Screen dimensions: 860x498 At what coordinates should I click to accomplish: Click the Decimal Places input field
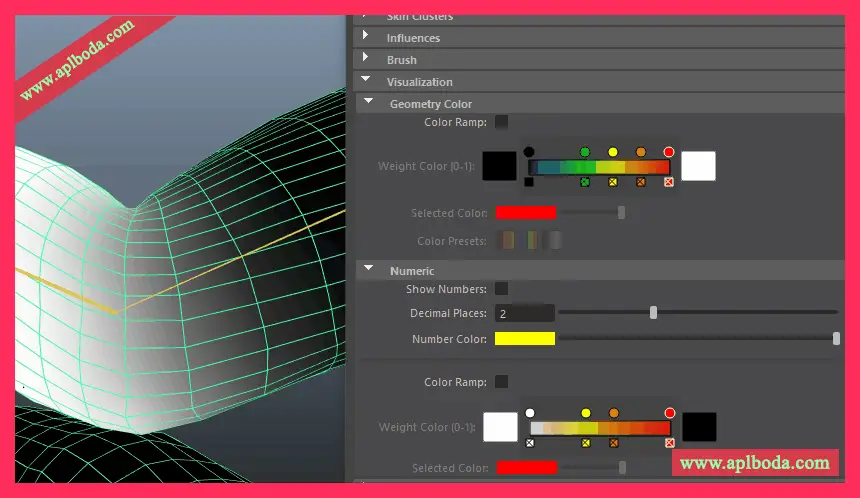pyautogui.click(x=525, y=314)
